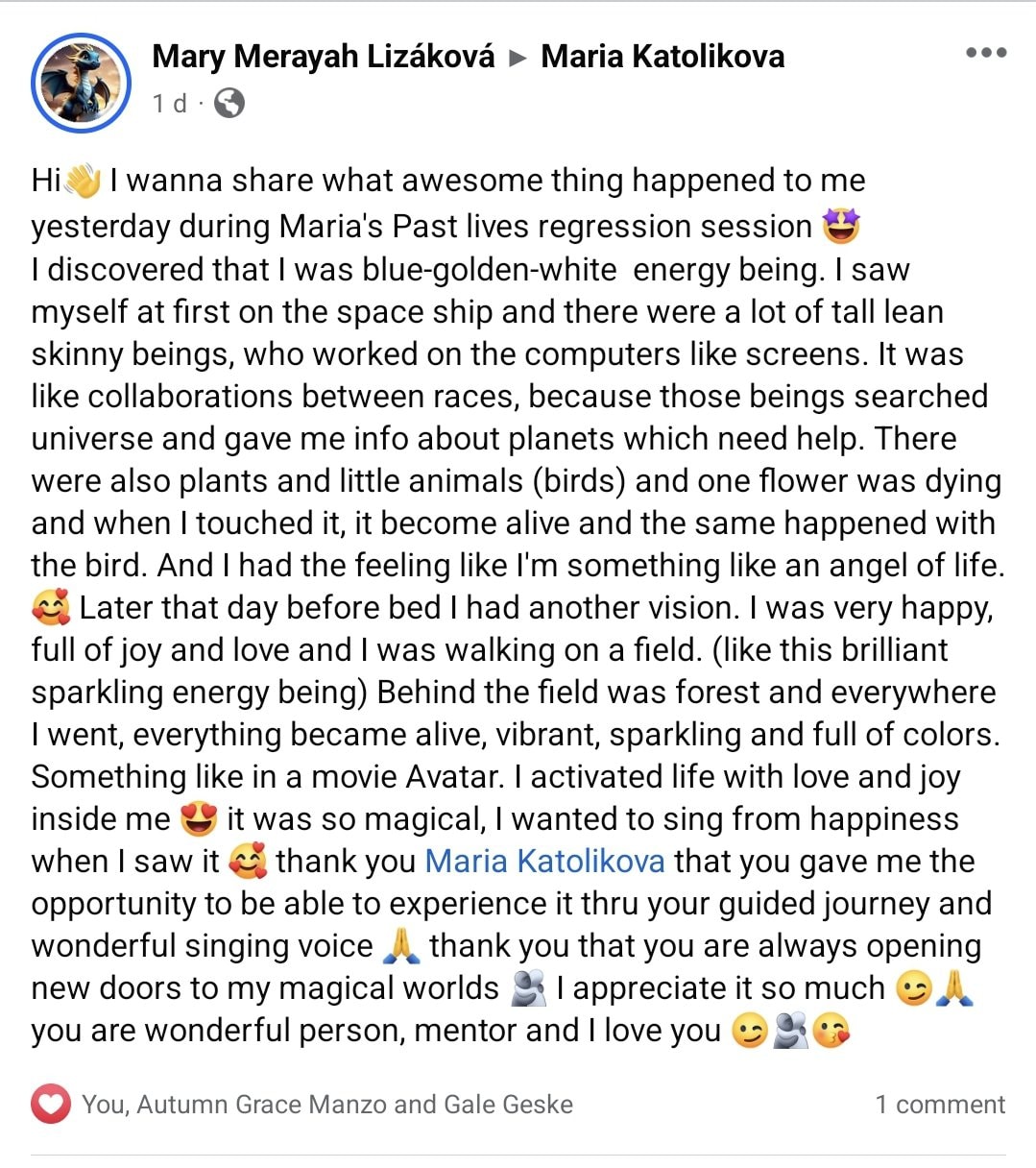Image resolution: width=1036 pixels, height=1168 pixels.
Task: Click hugging people emoji after "magical worlds"
Action: pyautogui.click(x=527, y=988)
